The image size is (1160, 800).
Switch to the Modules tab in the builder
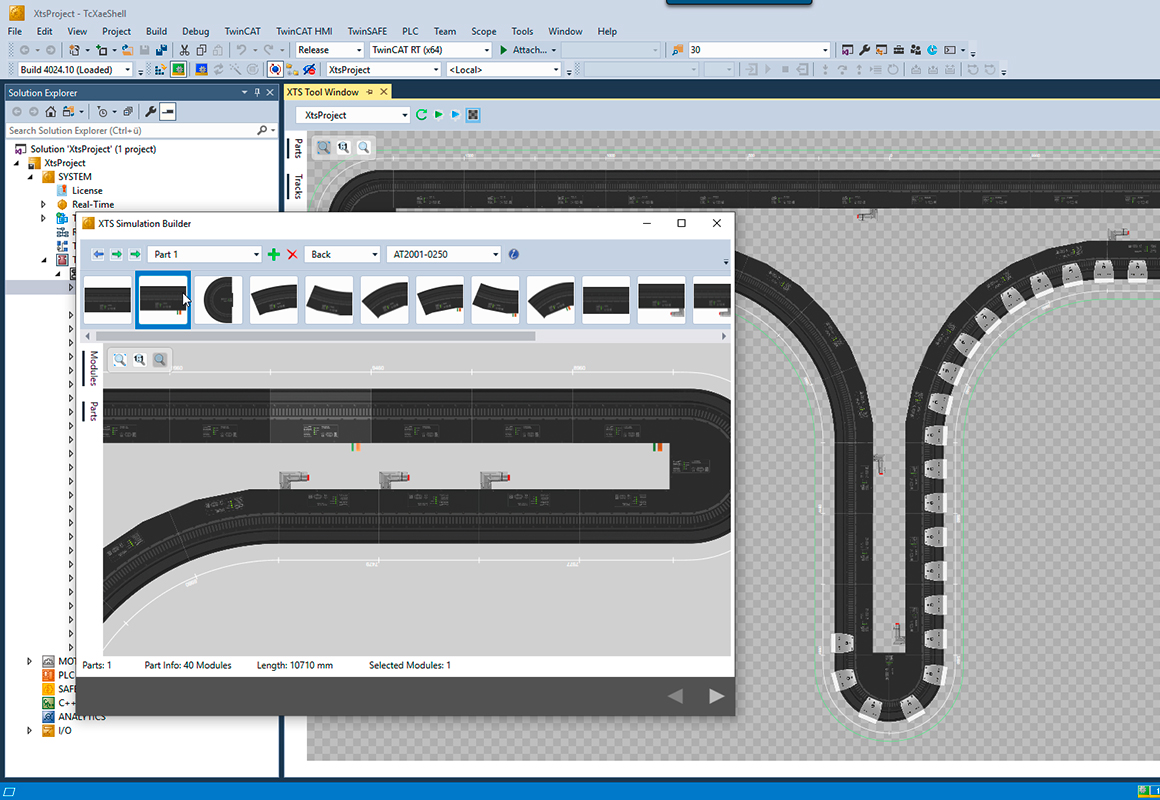coord(91,368)
